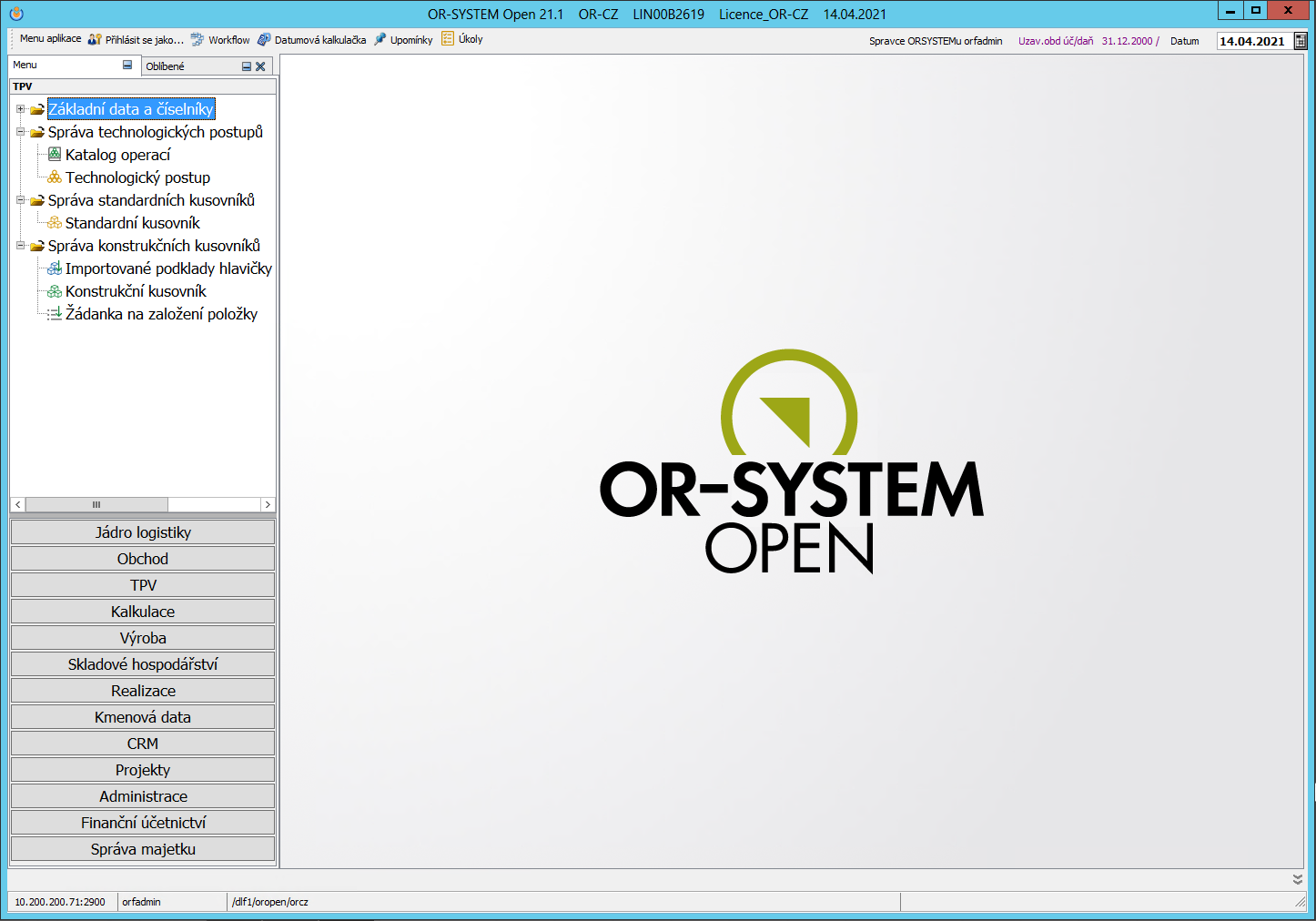Collapse the Správa technologických postupů node
Viewport: 1316px width, 921px height.
pos(20,132)
